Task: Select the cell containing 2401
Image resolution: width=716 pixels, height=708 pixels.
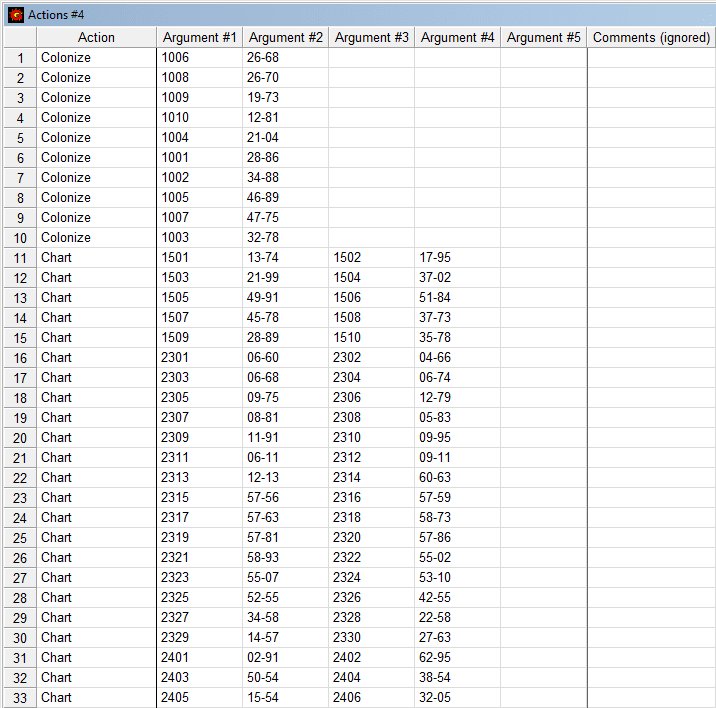Action: (x=199, y=658)
